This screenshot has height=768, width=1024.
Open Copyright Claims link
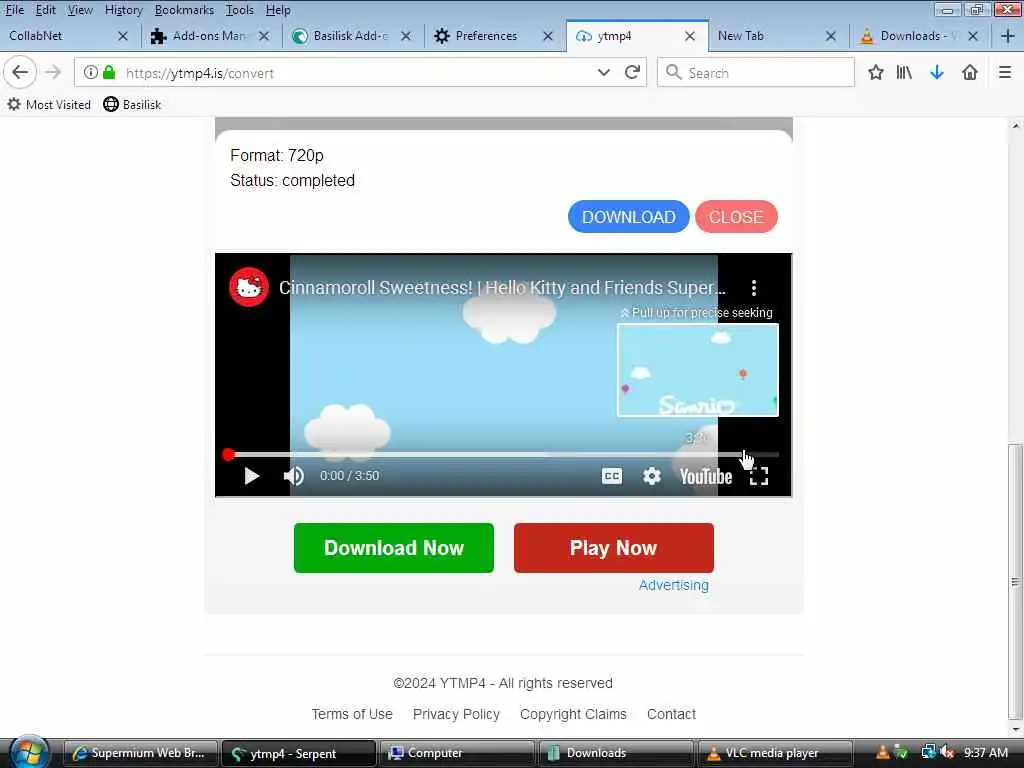click(573, 714)
